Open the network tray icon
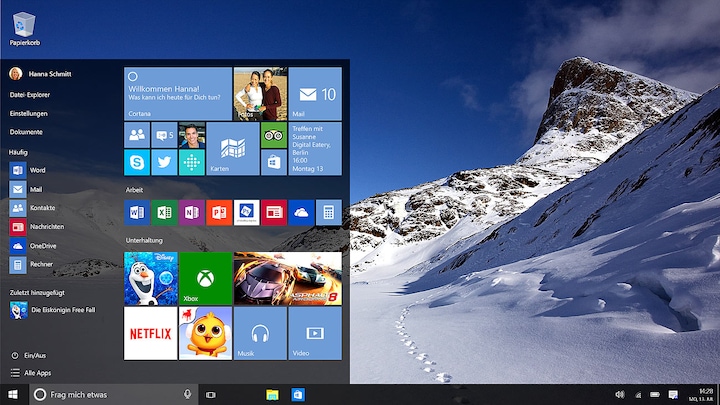Image resolution: width=720 pixels, height=405 pixels. 638,394
